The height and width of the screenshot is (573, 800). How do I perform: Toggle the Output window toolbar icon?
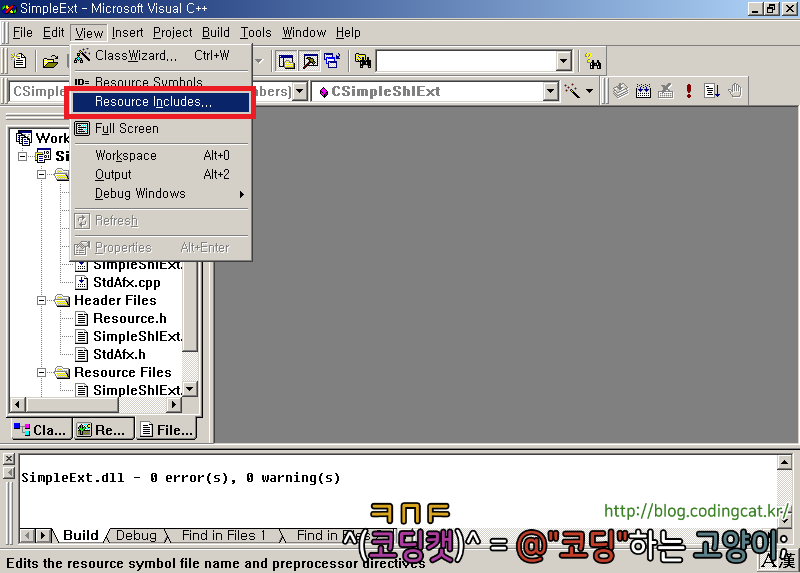(x=310, y=62)
